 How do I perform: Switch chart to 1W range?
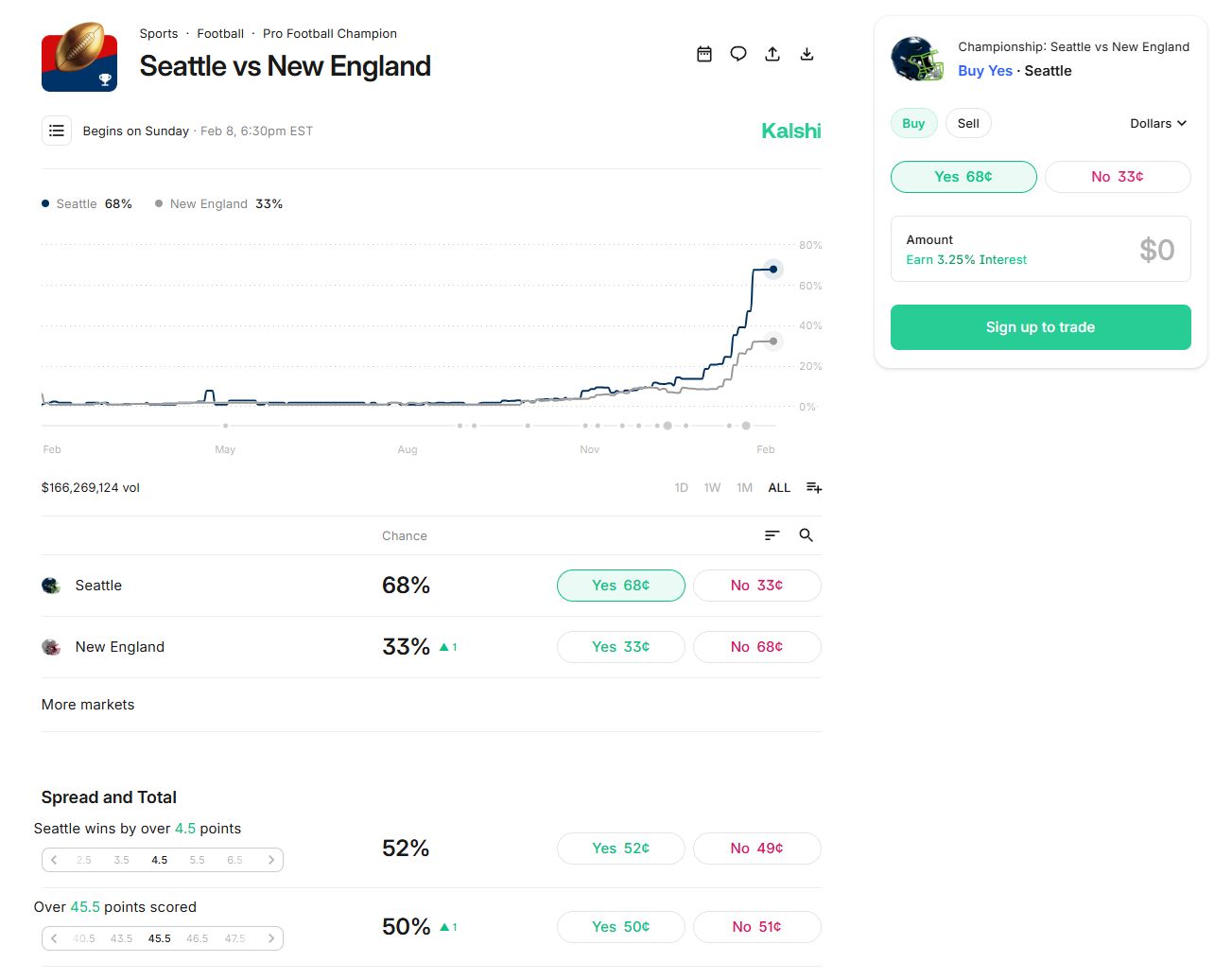pos(712,488)
